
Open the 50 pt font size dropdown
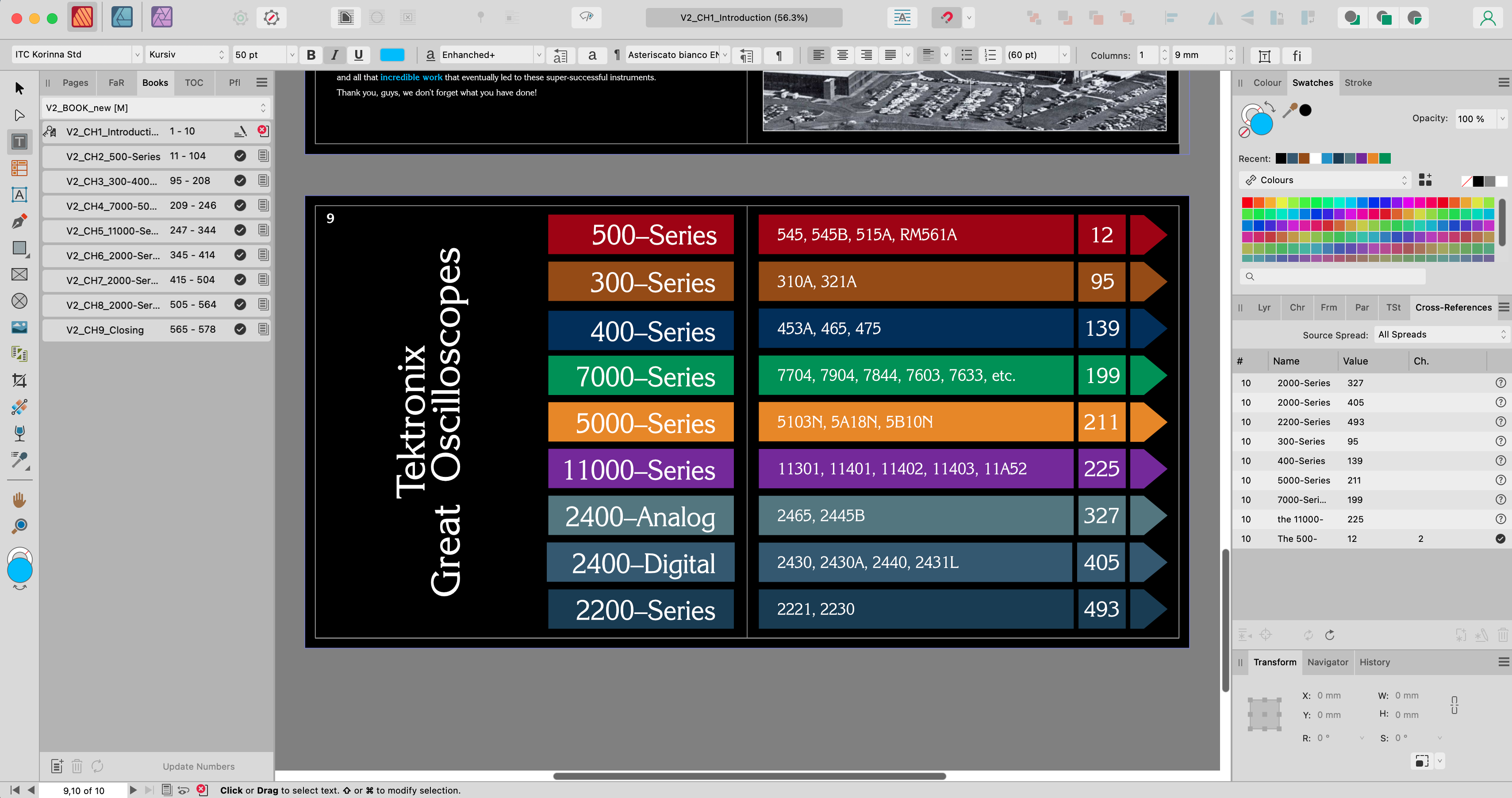(x=292, y=54)
